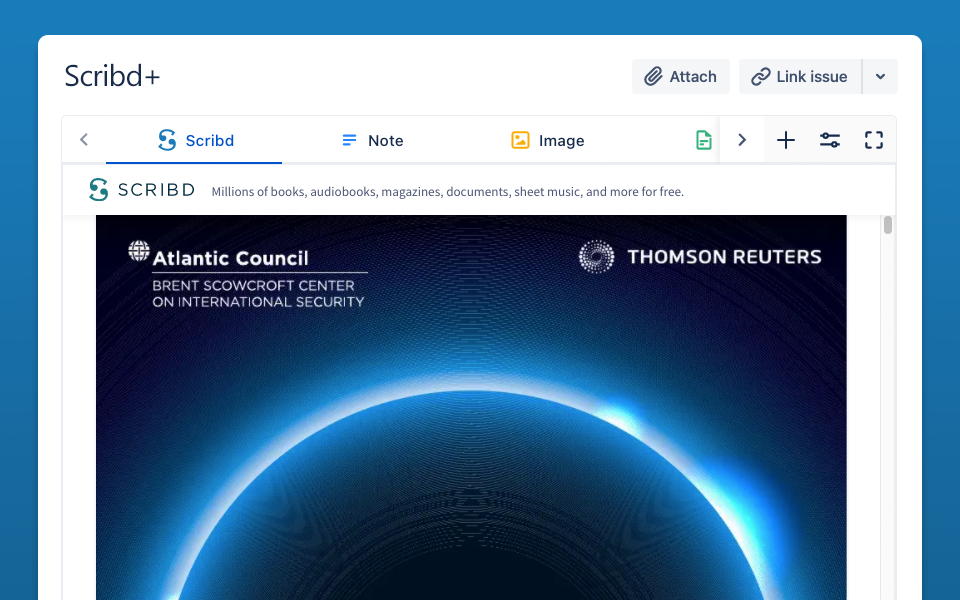Add a new tab with plus icon
Image resolution: width=960 pixels, height=600 pixels.
(786, 140)
